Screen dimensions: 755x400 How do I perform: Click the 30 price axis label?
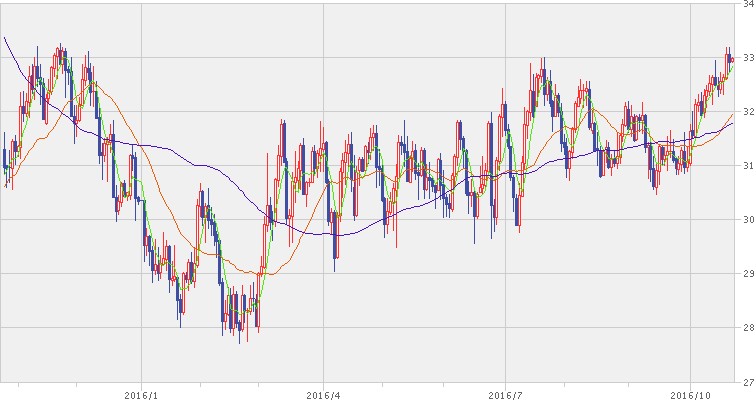click(748, 219)
